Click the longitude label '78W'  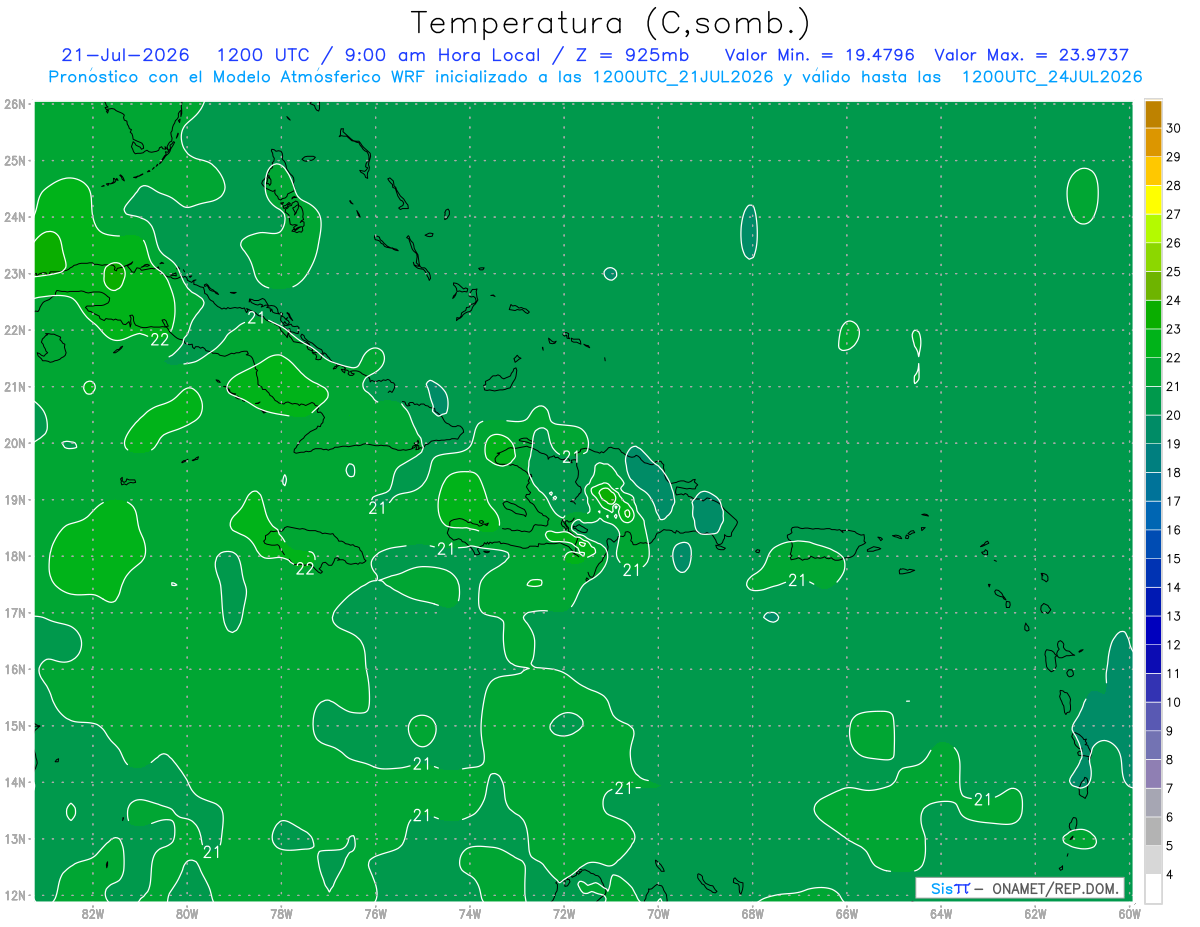(281, 914)
